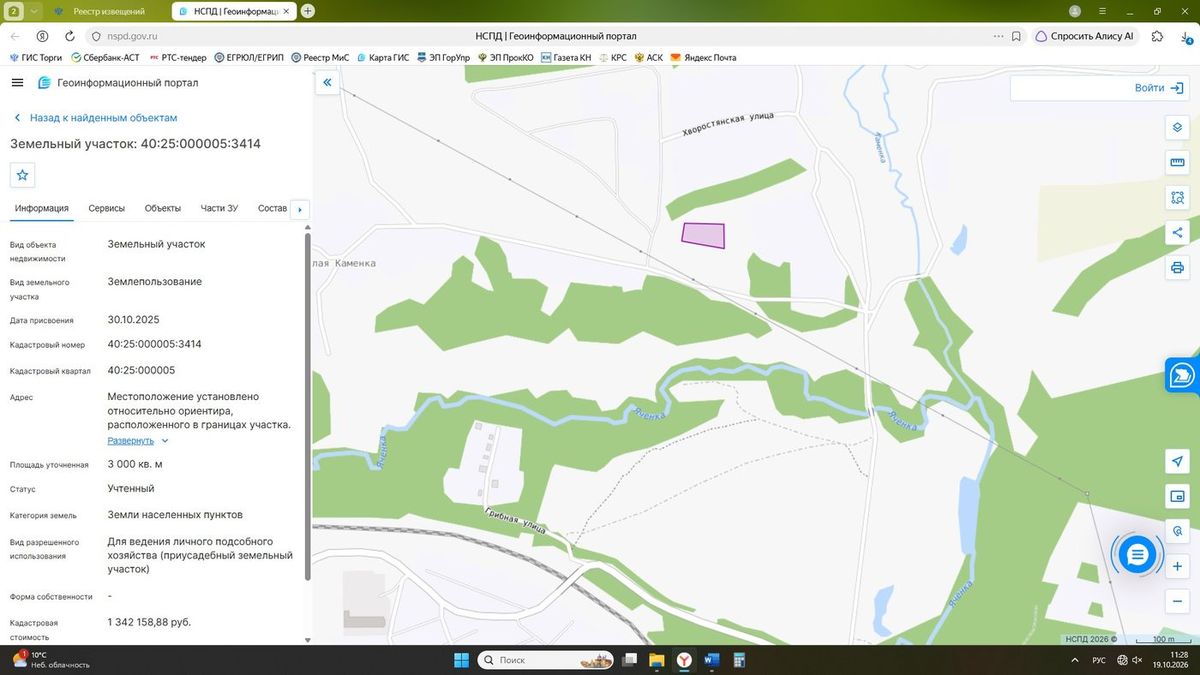Image resolution: width=1200 pixels, height=675 pixels.
Task: Print the map
Action: 1177,268
